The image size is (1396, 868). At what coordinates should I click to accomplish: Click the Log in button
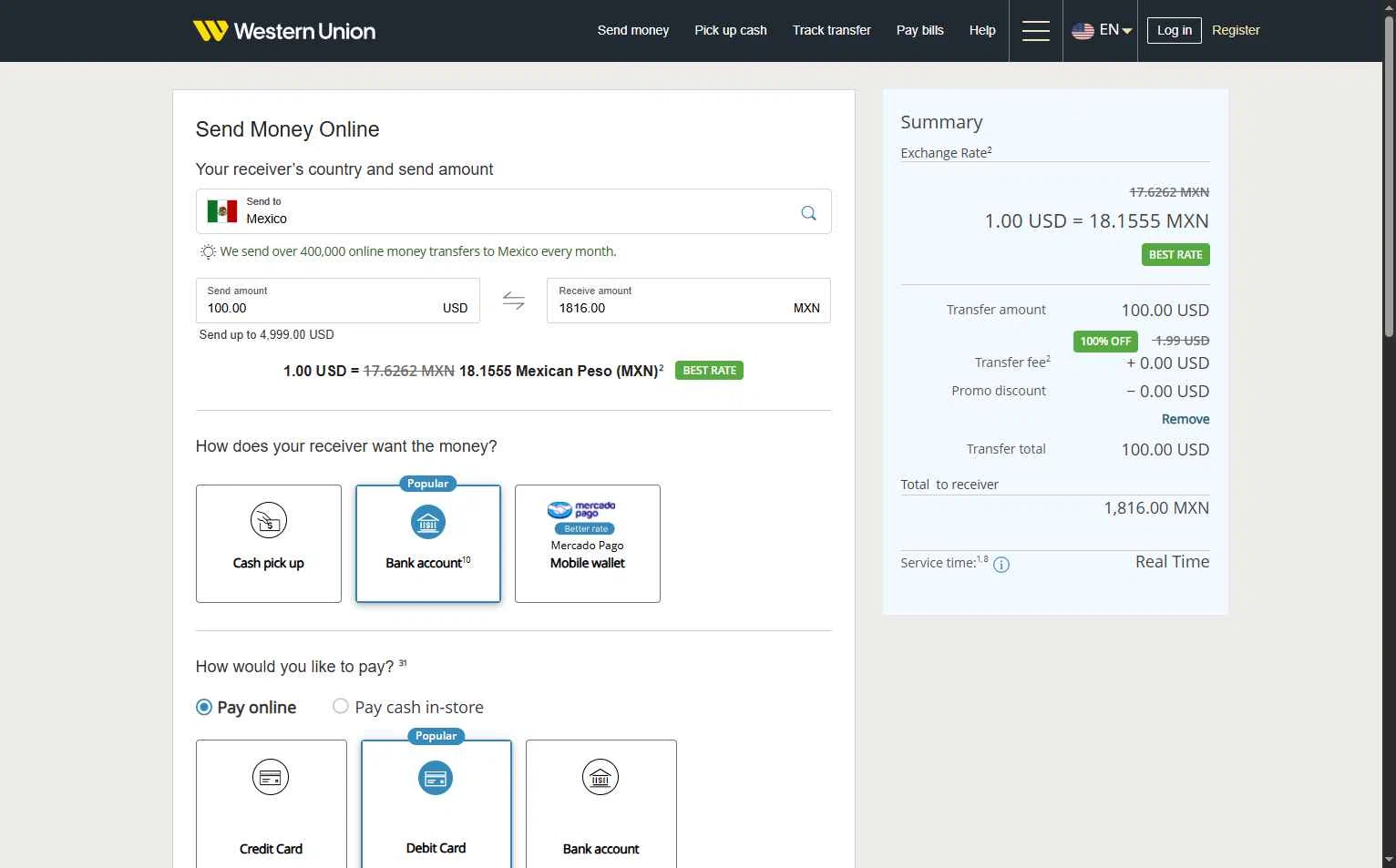point(1174,30)
